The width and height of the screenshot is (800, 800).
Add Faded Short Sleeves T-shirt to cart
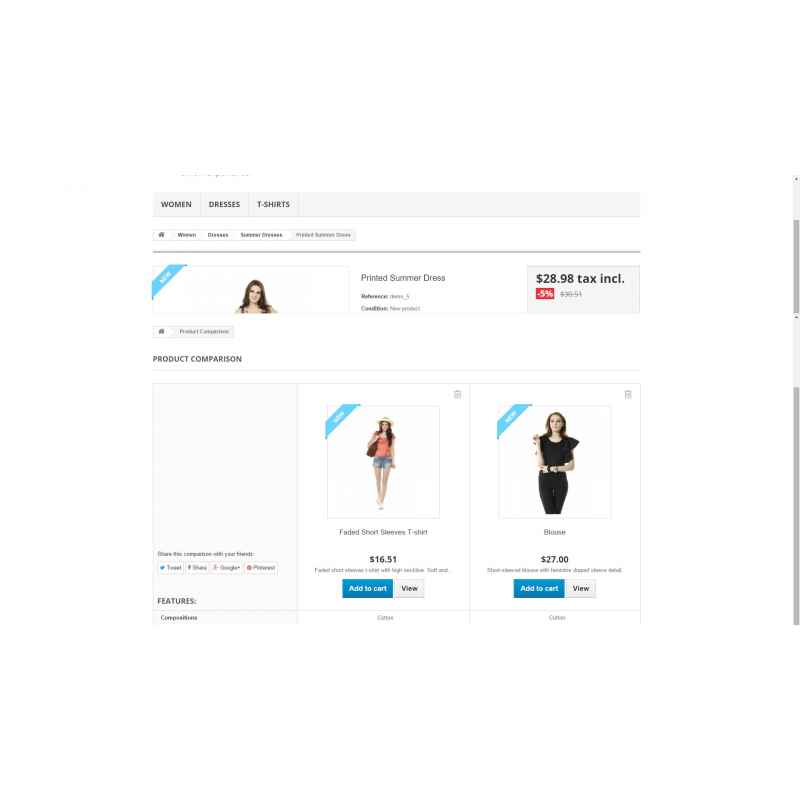pyautogui.click(x=367, y=588)
